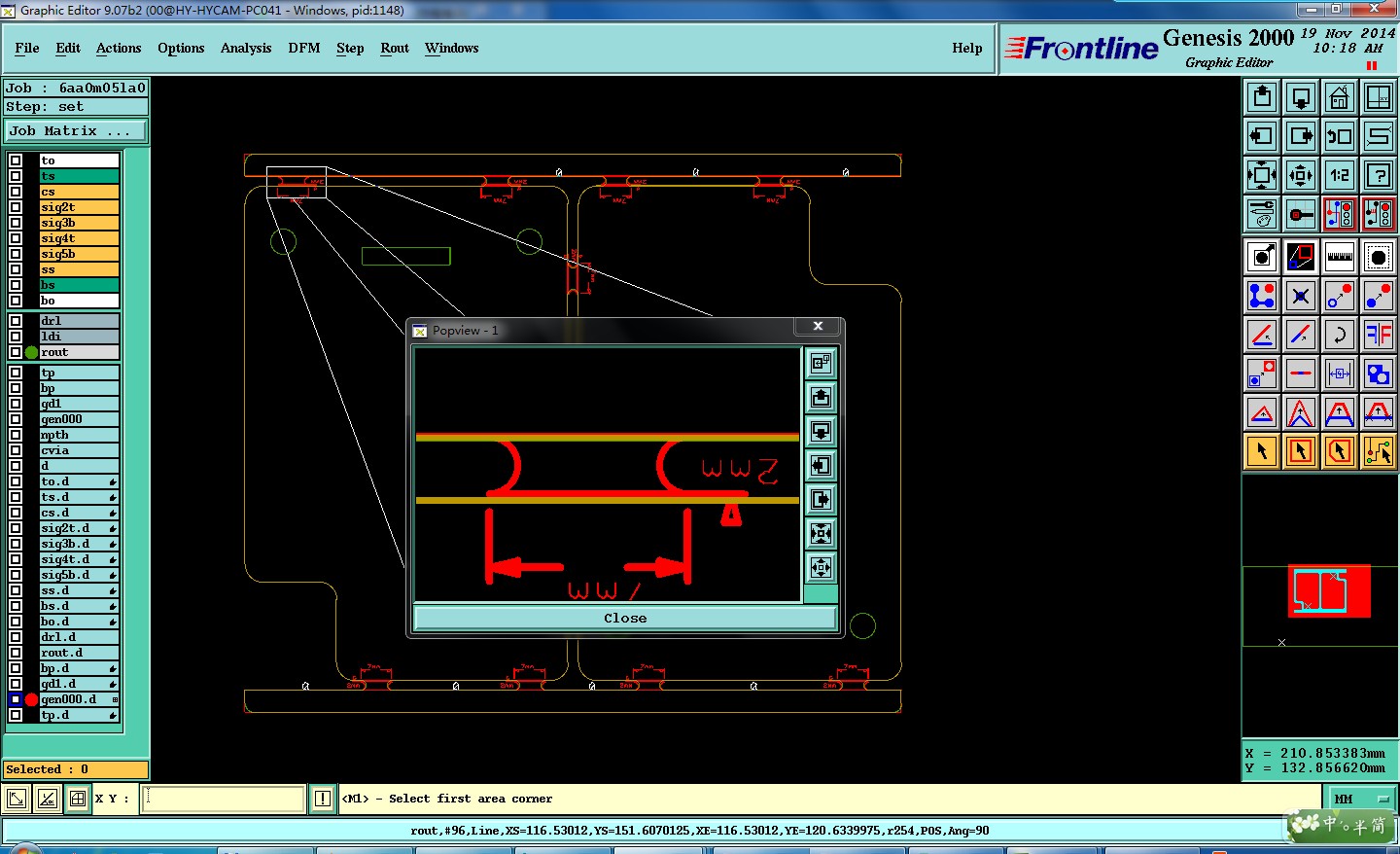Open the MM units dropdown

(x=1361, y=799)
